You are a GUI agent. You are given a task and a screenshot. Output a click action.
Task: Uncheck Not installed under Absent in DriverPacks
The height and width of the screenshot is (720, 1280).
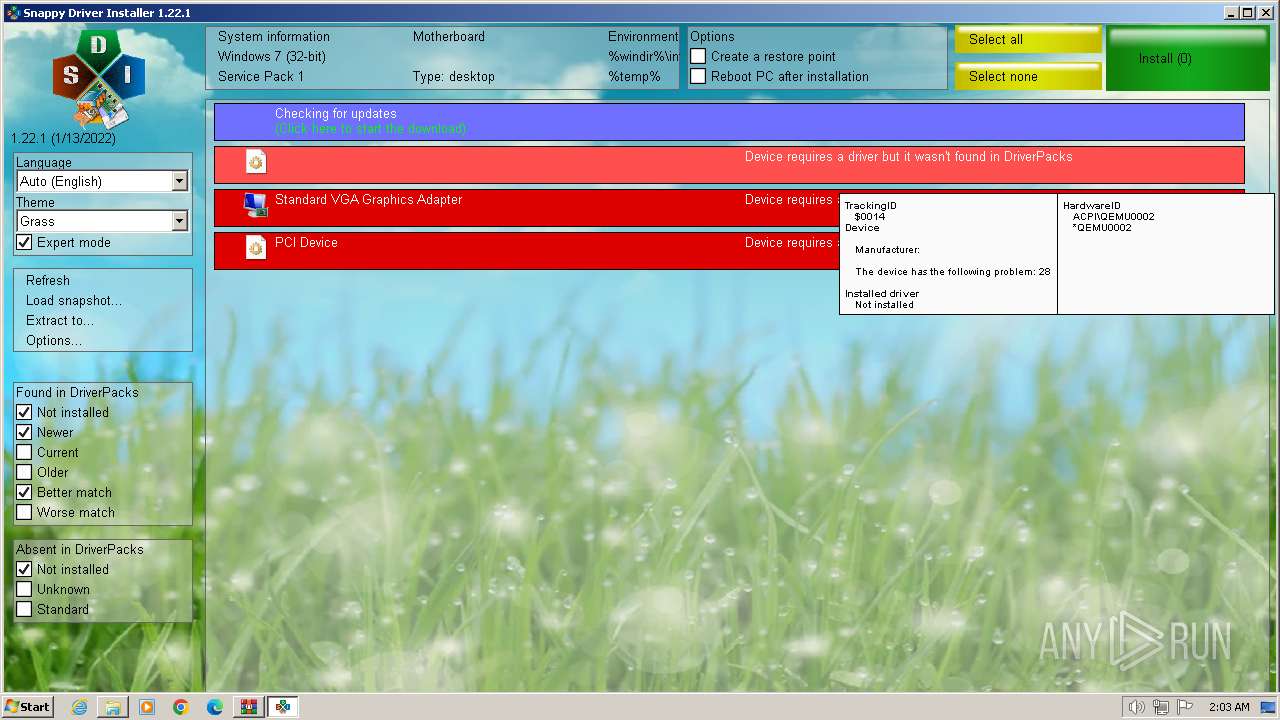25,570
